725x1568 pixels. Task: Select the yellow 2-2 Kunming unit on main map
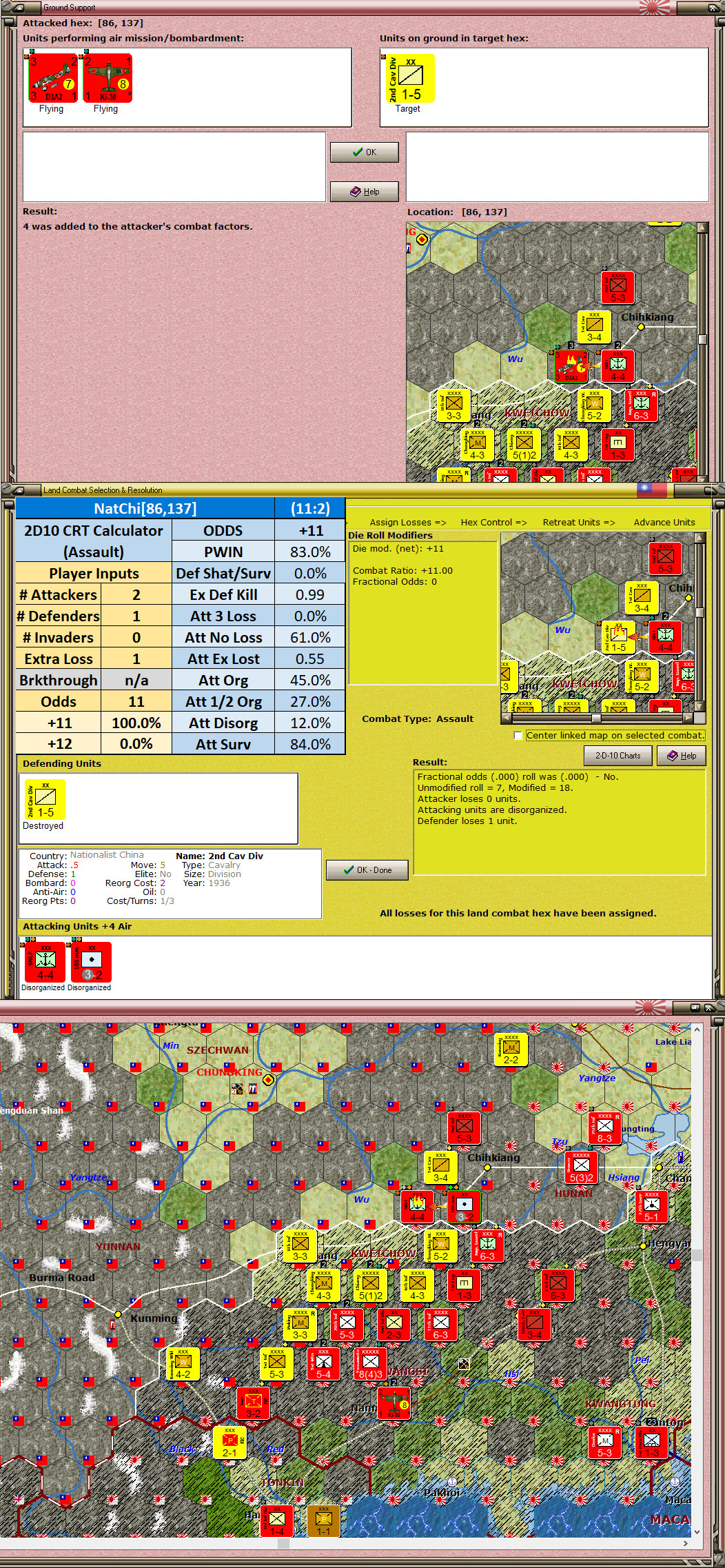[511, 1050]
